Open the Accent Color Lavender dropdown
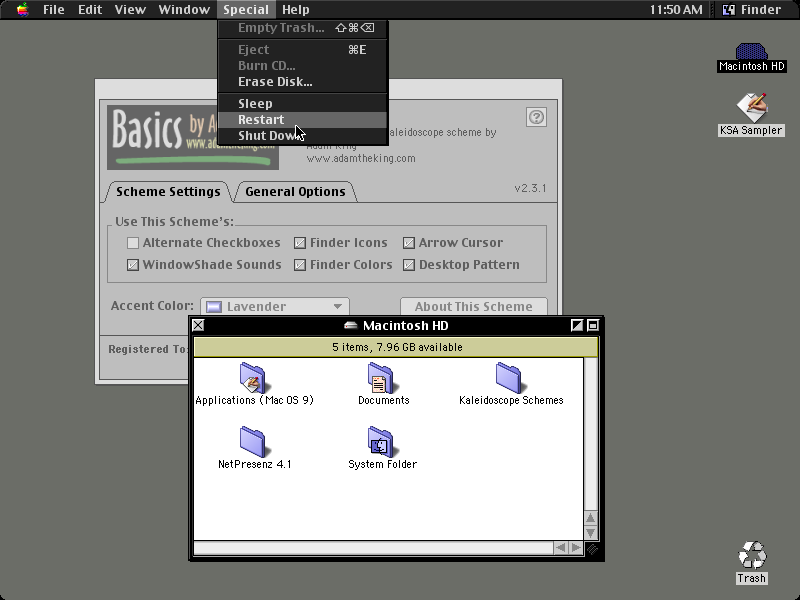 [x=275, y=307]
